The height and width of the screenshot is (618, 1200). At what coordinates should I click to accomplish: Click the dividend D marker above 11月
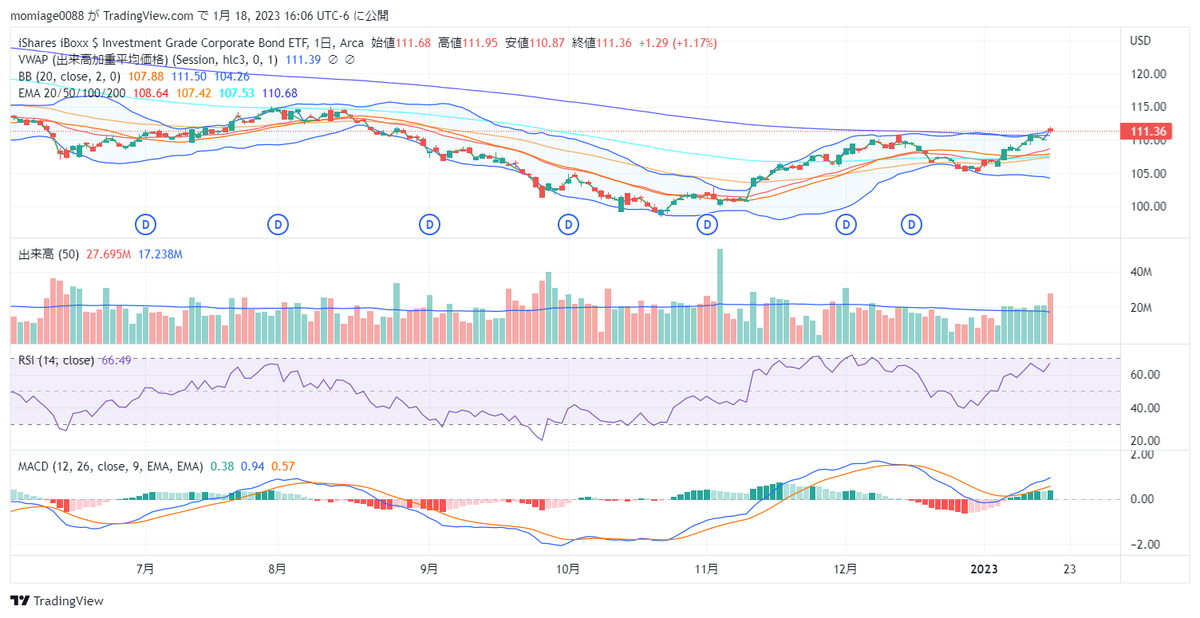[x=707, y=224]
